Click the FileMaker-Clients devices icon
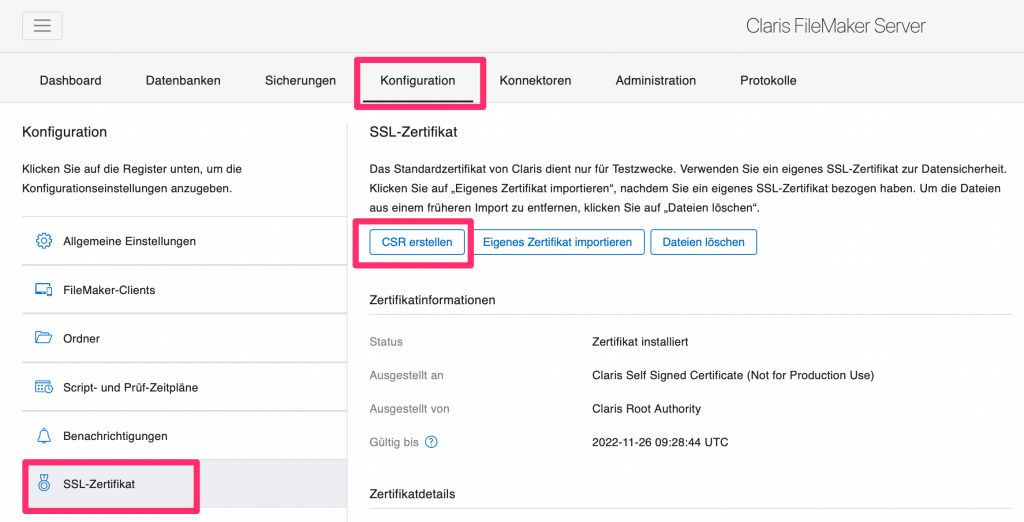Viewport: 1024px width, 522px height. click(x=43, y=289)
